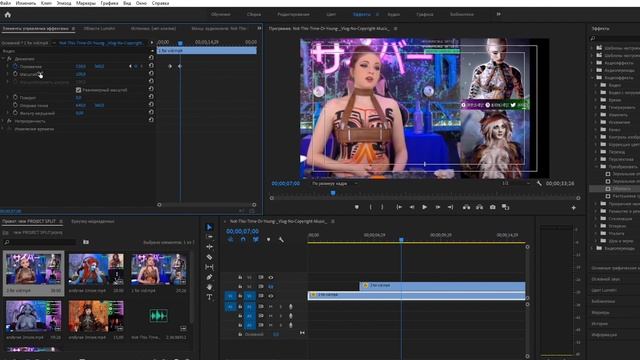Add or remove a Position keyframe
The image size is (640, 360).
click(136, 66)
